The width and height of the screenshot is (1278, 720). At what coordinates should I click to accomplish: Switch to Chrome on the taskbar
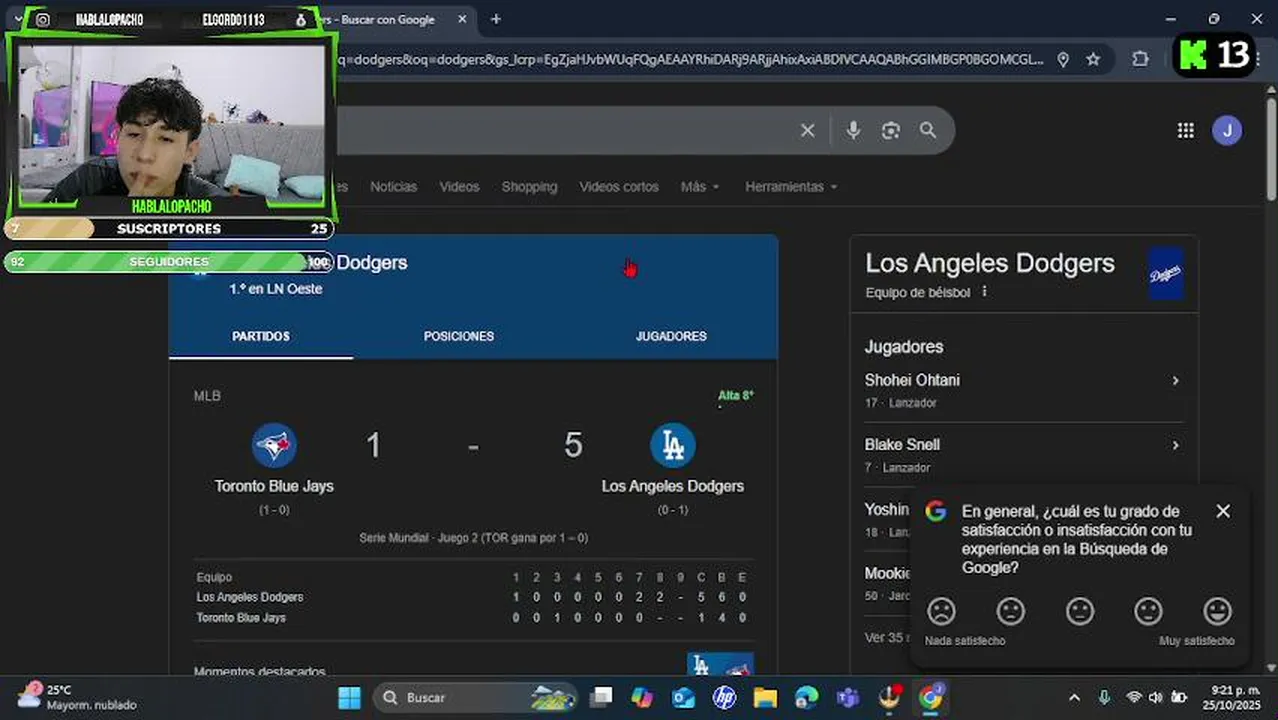click(931, 697)
